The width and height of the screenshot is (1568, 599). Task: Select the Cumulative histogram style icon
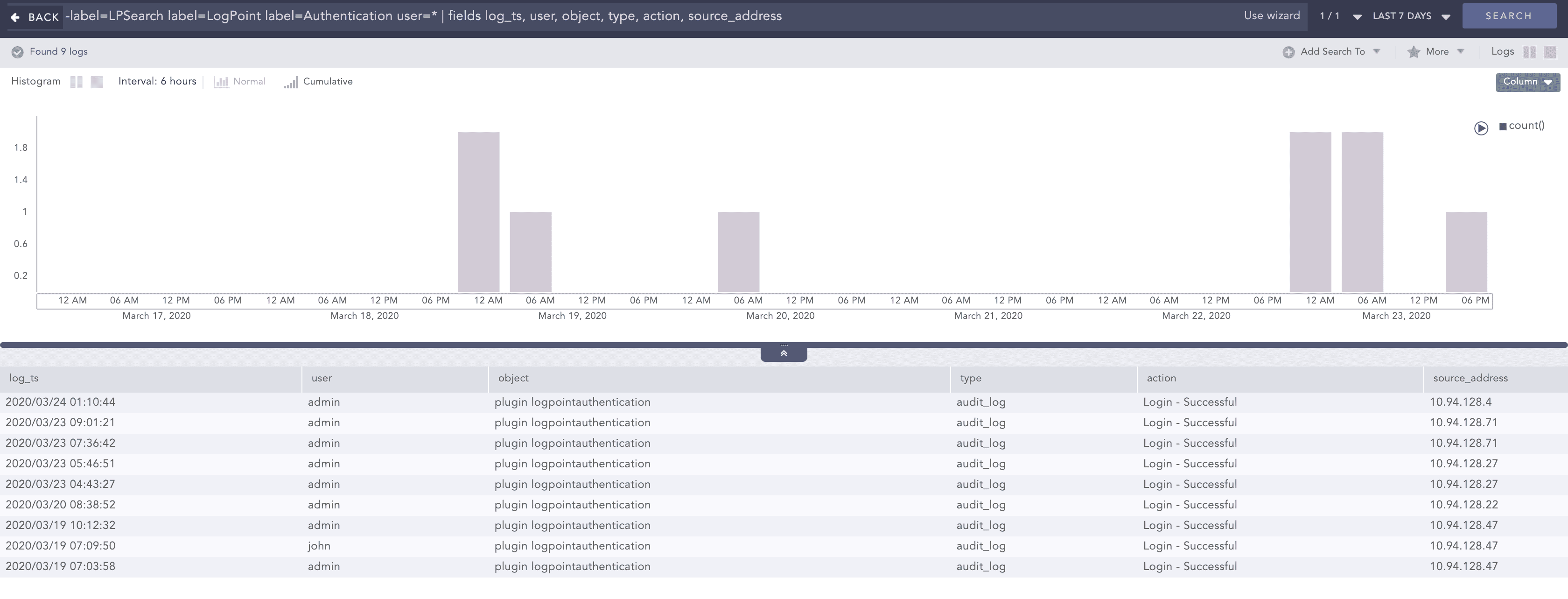[x=291, y=81]
